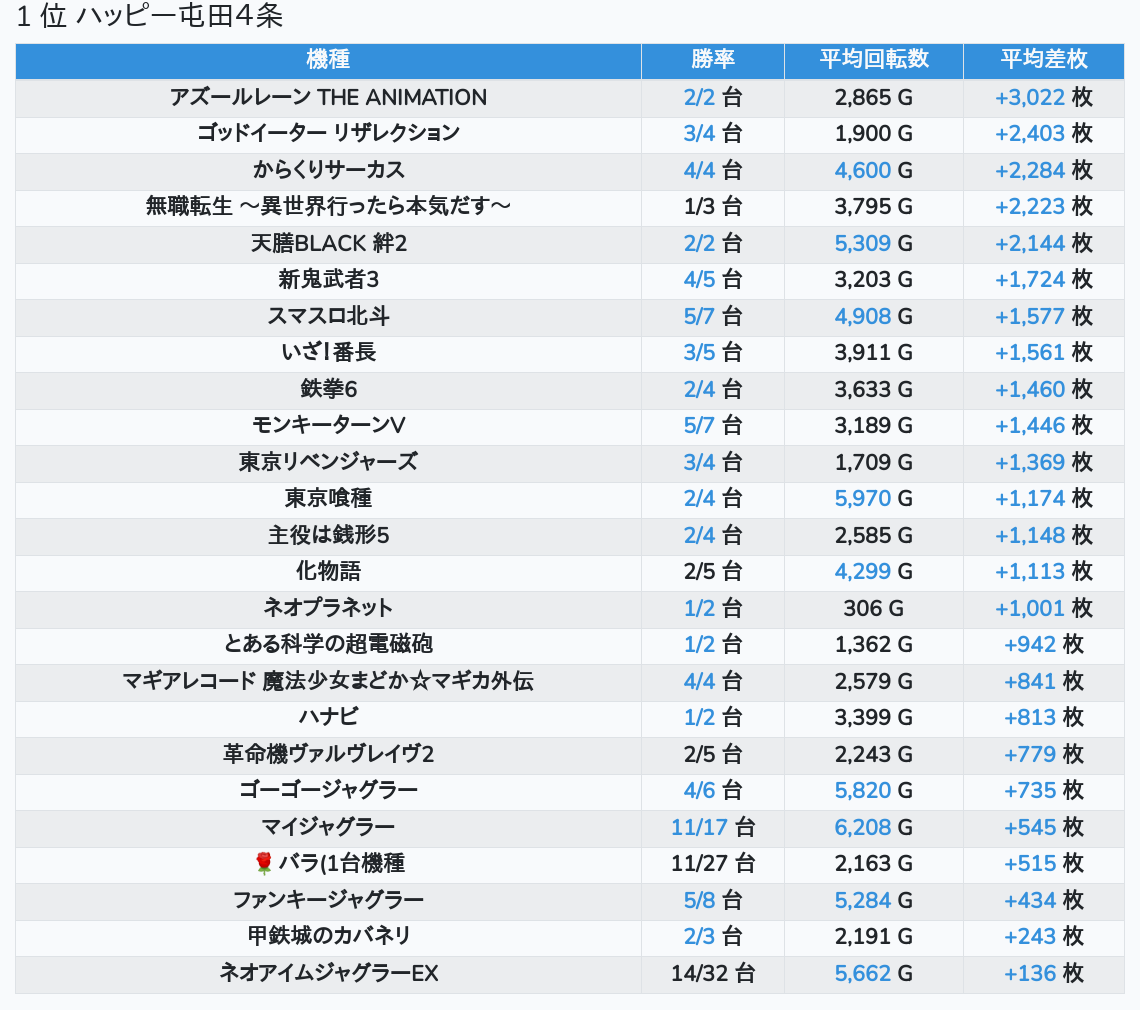Select マギアレコード 魔法少女まどか☆マギカ外伝 row

tap(328, 681)
